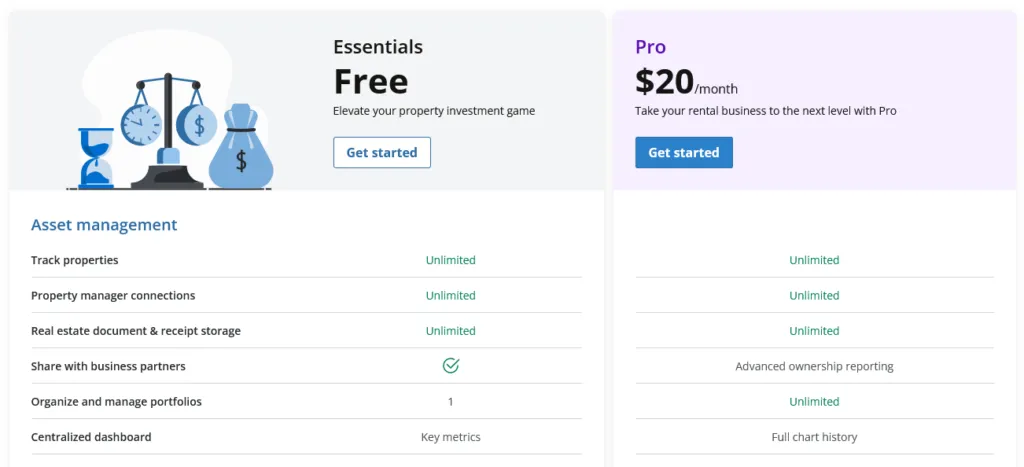The width and height of the screenshot is (1024, 467).
Task: Click the Pro plan title
Action: click(x=650, y=47)
